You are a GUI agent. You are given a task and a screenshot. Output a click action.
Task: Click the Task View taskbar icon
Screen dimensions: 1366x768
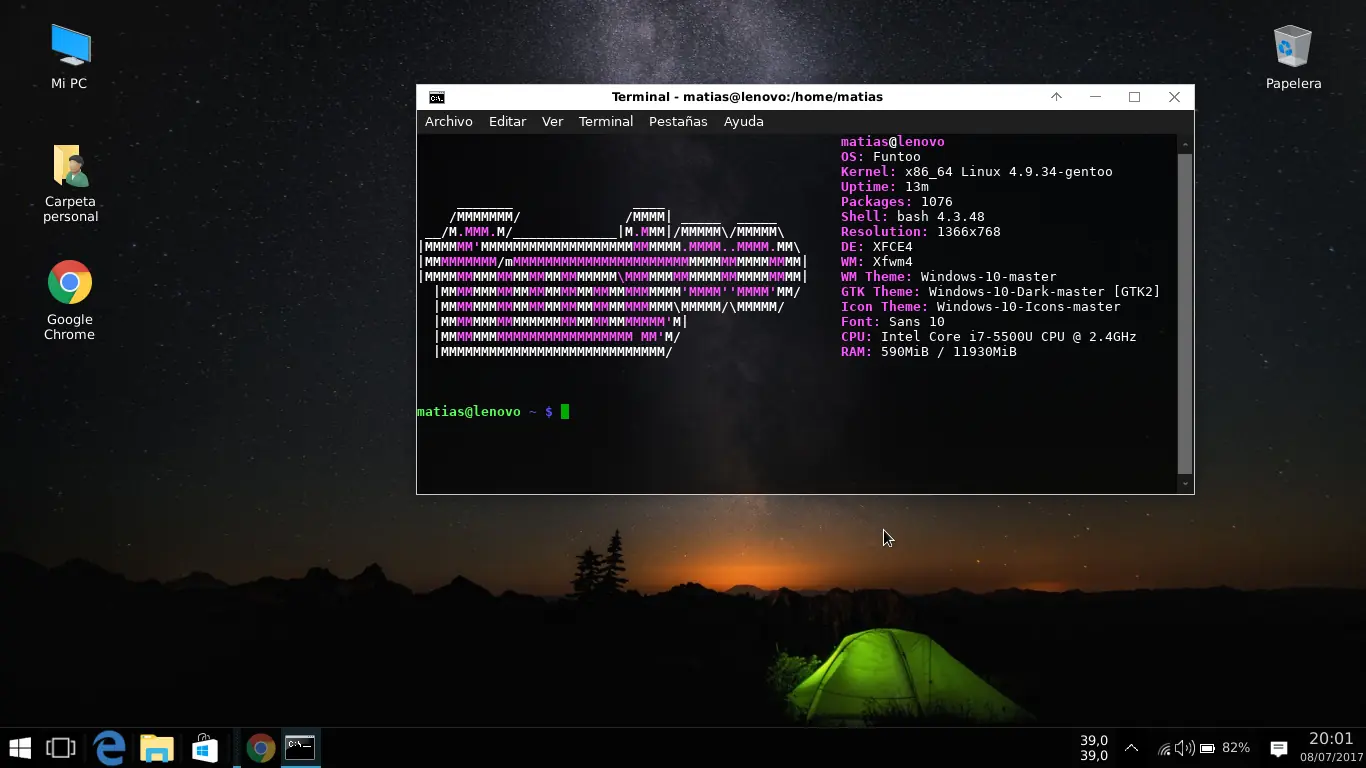pos(61,748)
